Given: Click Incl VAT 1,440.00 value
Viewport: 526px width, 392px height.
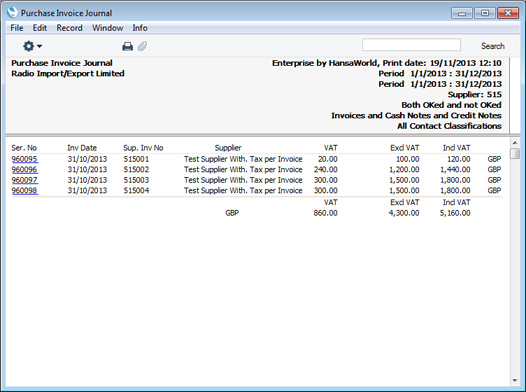Looking at the screenshot, I should pos(455,169).
